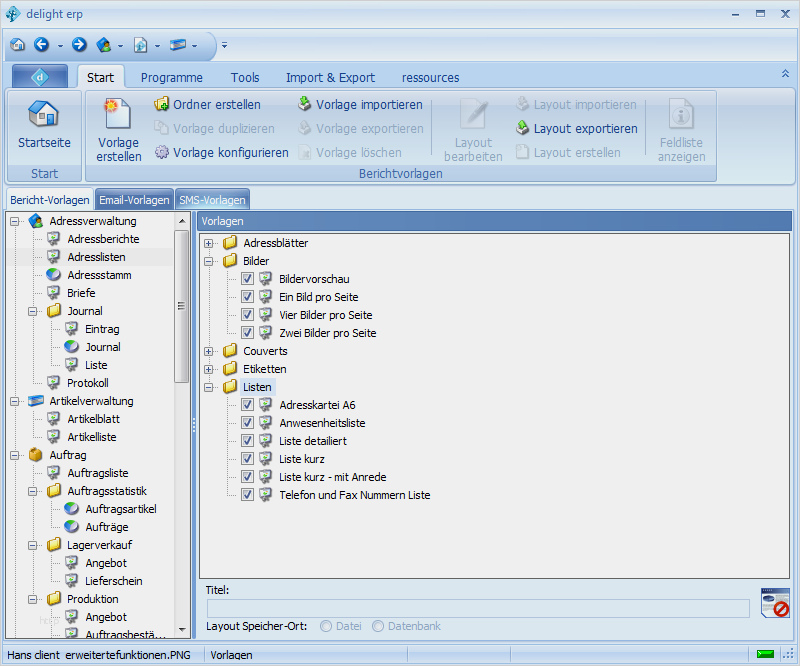Uncheck the Vier Bilder pro Seite checkbox
Image resolution: width=800 pixels, height=666 pixels.
tap(247, 314)
